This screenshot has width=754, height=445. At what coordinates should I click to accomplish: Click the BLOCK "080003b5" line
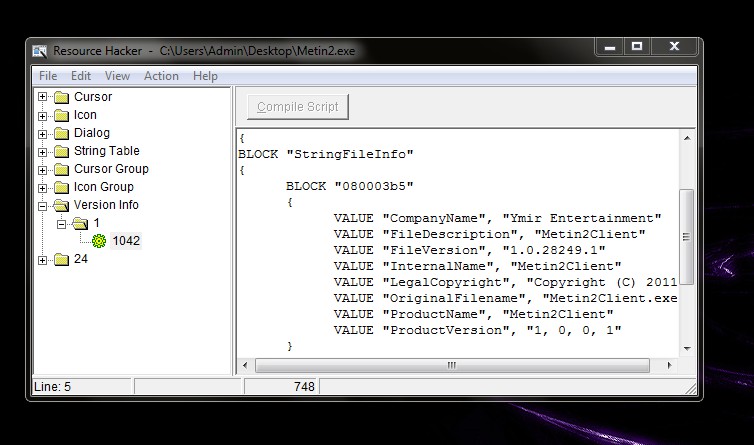pos(350,186)
